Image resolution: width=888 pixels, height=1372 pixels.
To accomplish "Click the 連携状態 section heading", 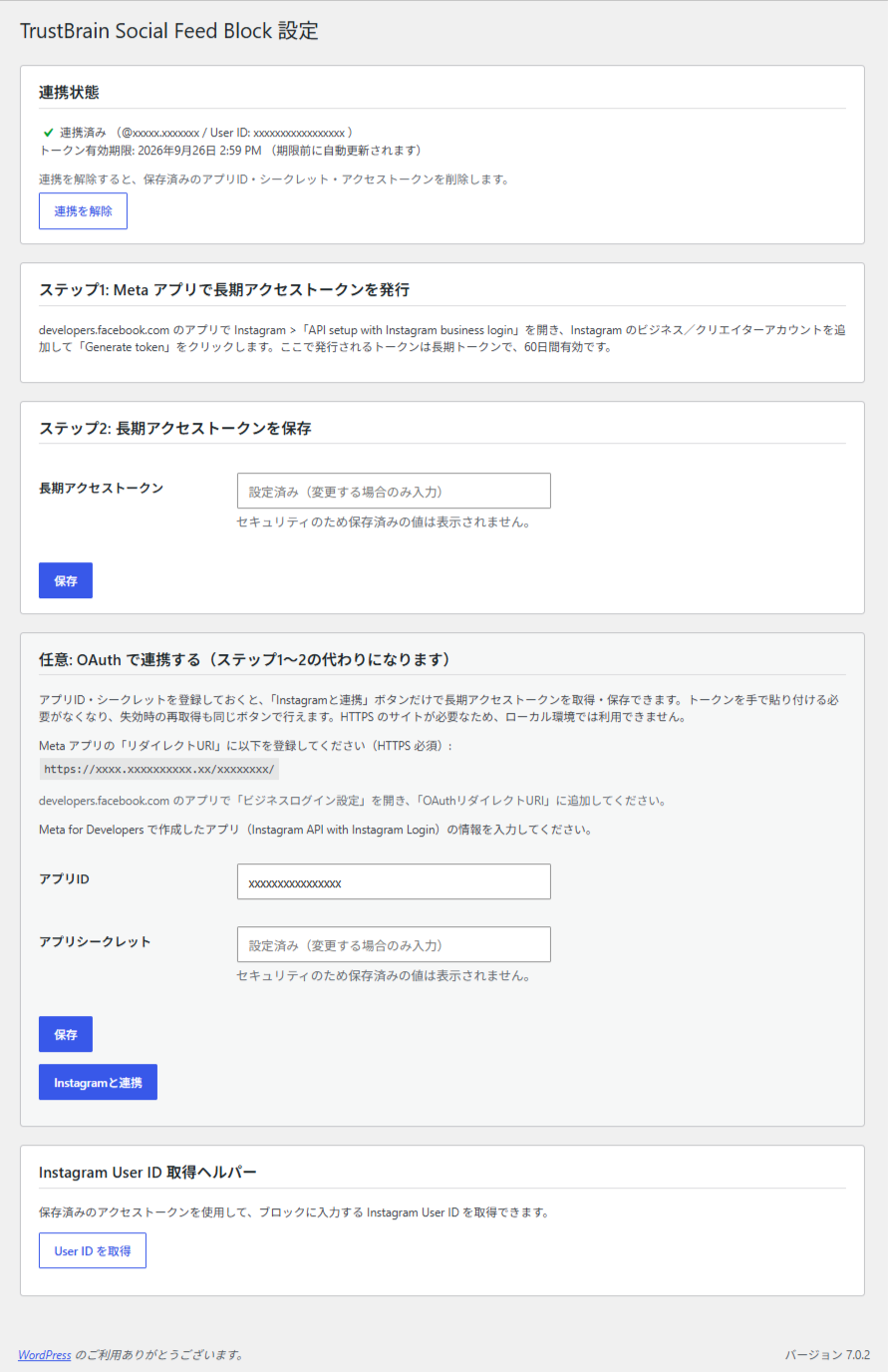I will coord(69,92).
